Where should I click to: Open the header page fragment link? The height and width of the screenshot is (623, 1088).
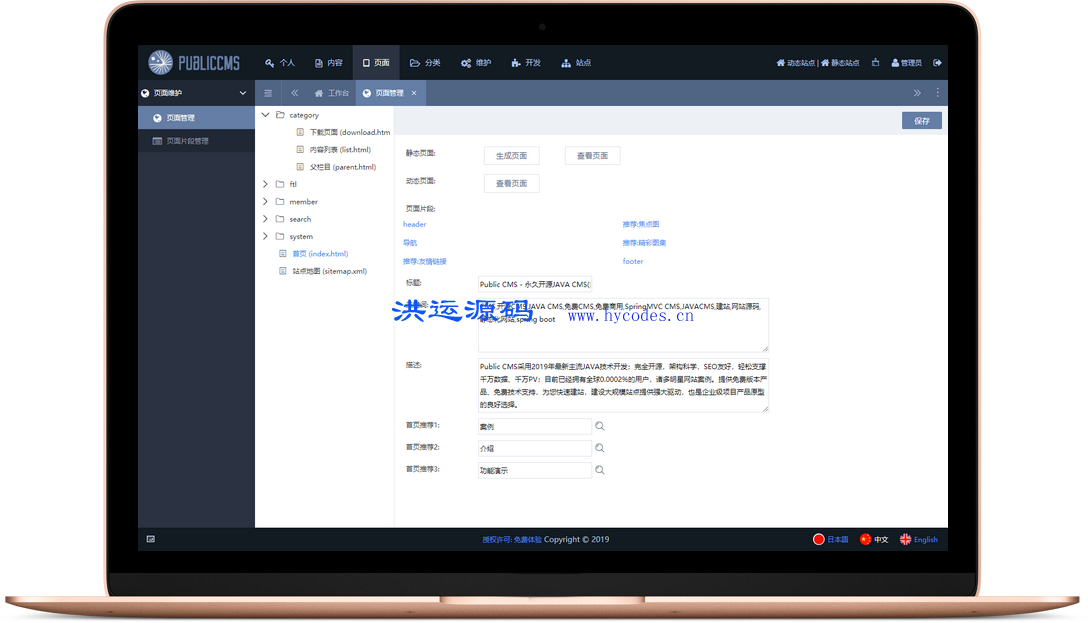pos(414,224)
